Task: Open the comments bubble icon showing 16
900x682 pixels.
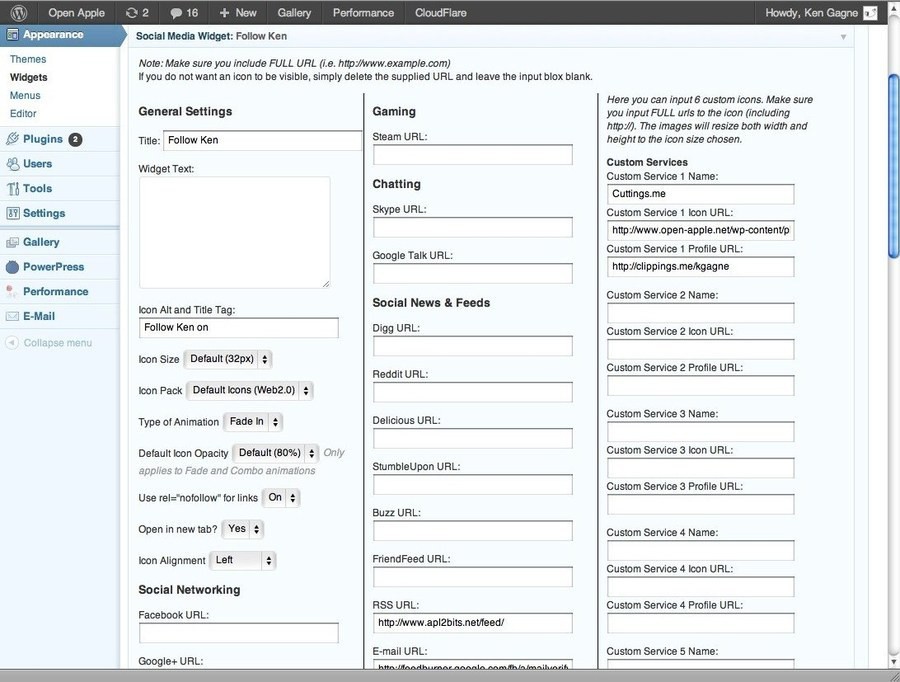Action: pyautogui.click(x=176, y=13)
